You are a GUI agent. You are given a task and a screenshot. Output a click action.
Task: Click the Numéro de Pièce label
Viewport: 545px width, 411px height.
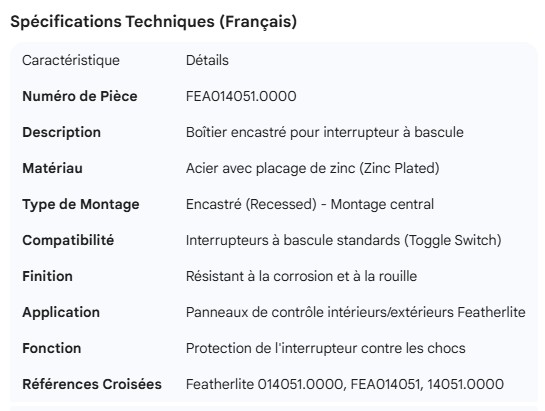click(80, 96)
